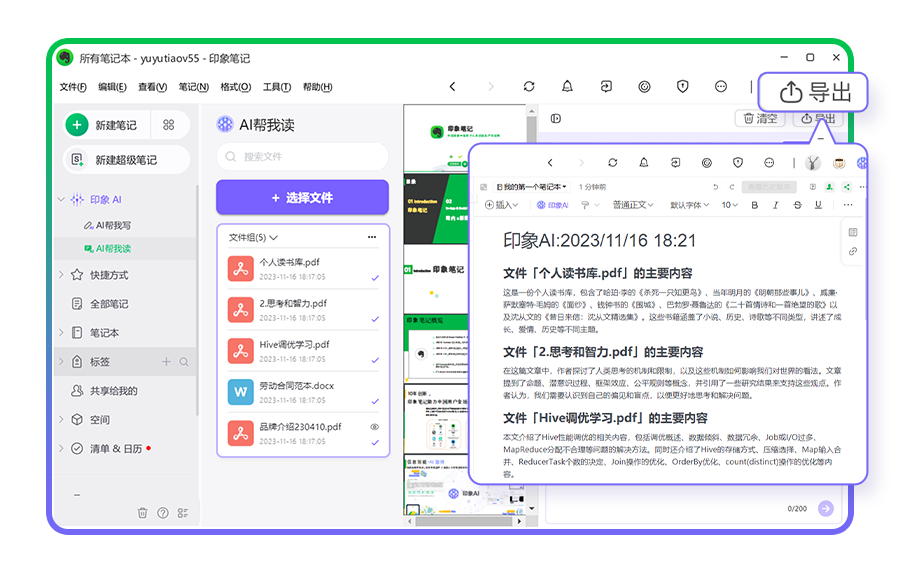The width and height of the screenshot is (900, 576).
Task: Open the 帮助(H) menu
Action: click(317, 87)
